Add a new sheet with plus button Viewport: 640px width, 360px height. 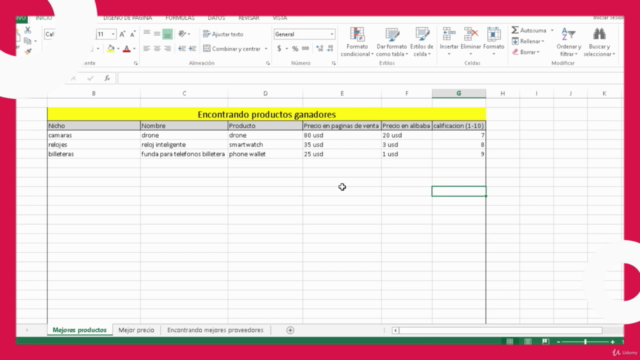coord(290,330)
